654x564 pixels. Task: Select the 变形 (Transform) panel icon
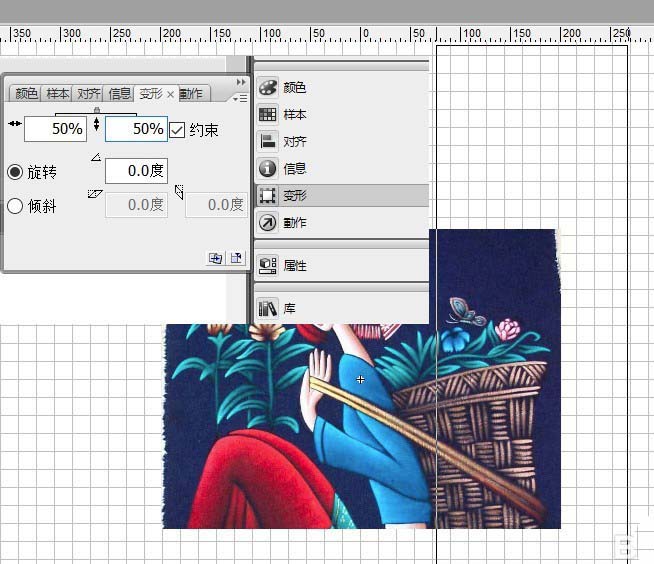[267, 195]
